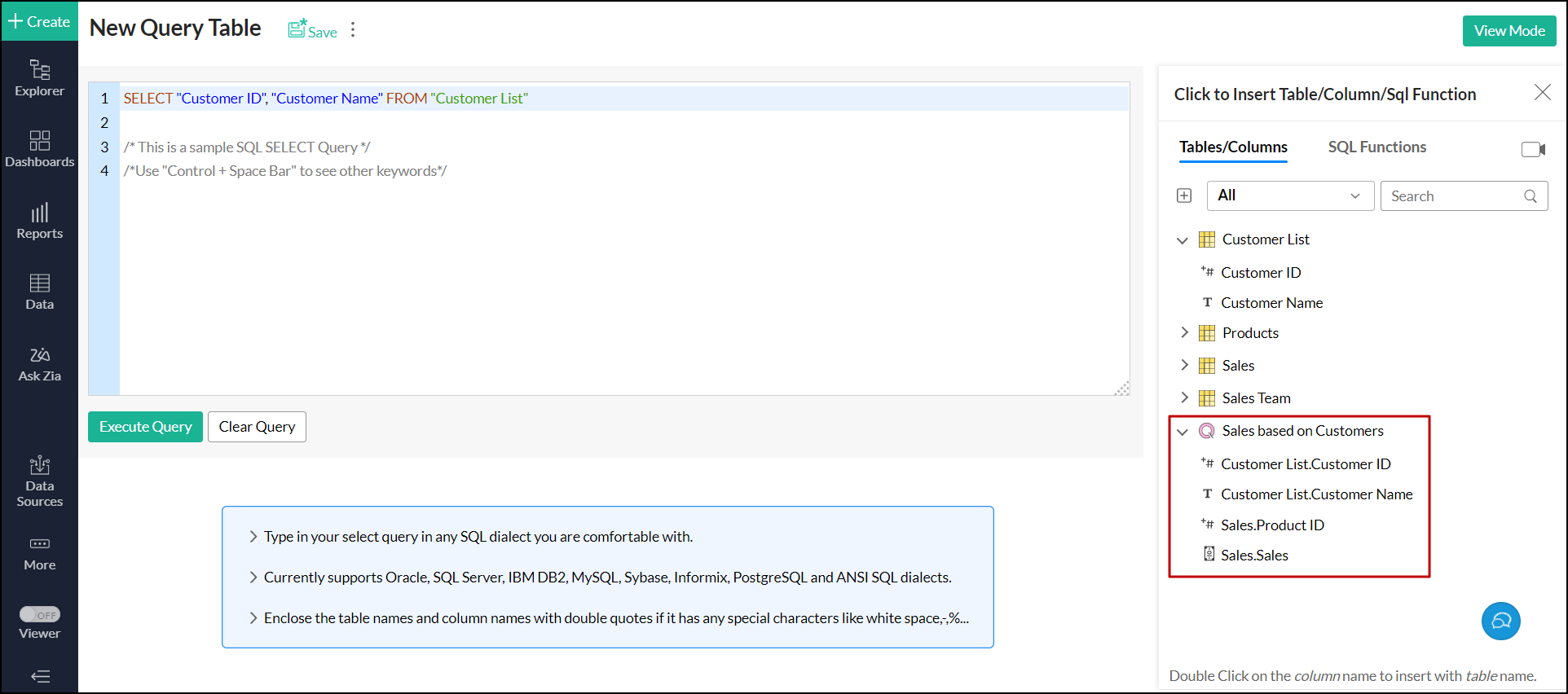
Task: Collapse the left sidebar arrow
Action: coord(39,676)
